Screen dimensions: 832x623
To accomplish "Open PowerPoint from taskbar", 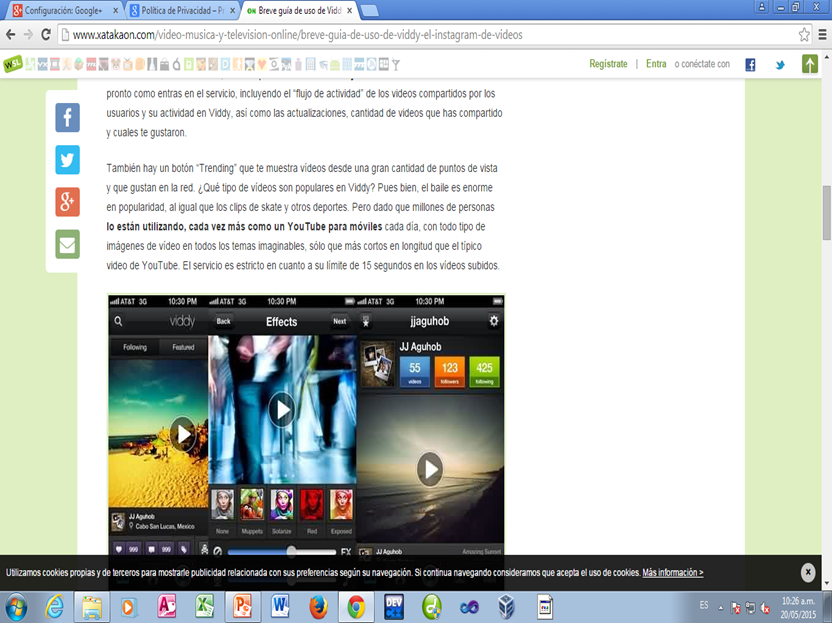I will [242, 607].
